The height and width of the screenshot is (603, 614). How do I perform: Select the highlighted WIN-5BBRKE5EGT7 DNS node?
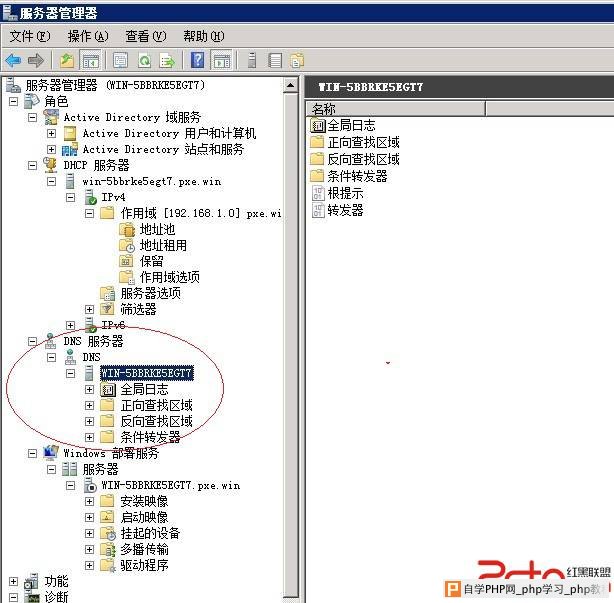tap(147, 373)
